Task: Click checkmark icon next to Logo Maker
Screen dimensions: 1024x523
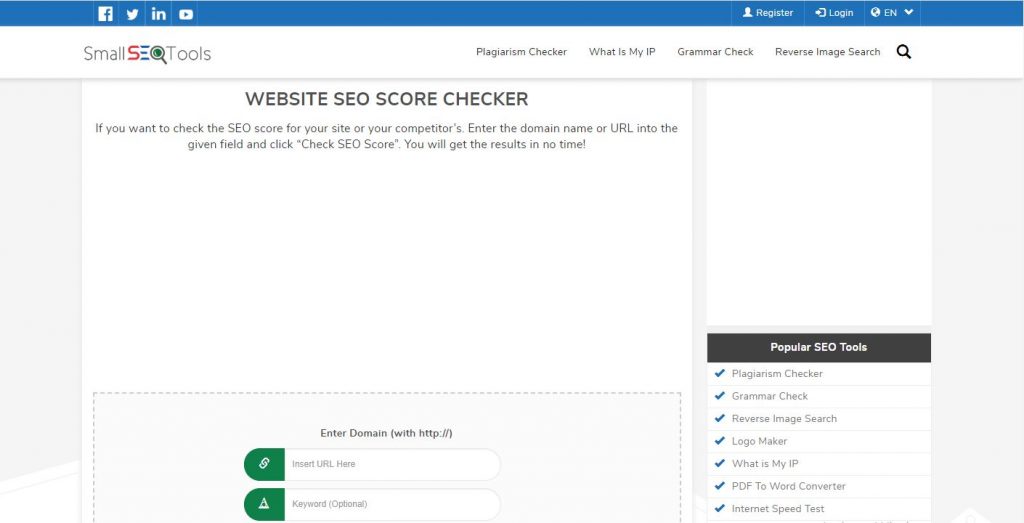Action: click(720, 441)
